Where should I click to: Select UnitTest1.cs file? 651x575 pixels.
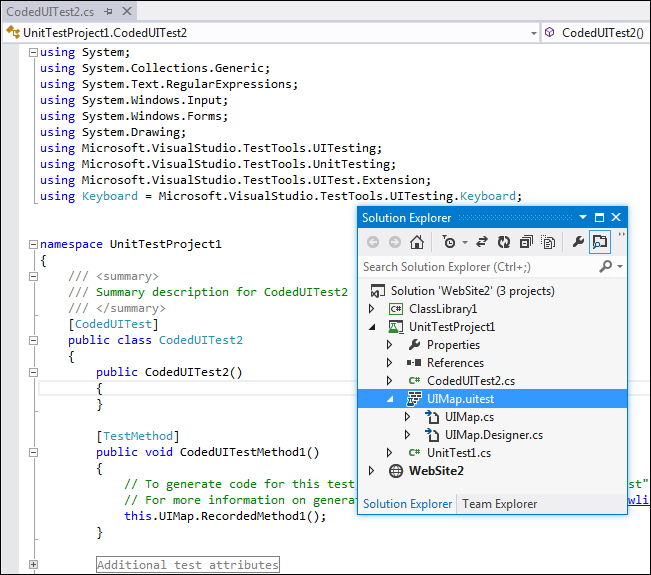coord(459,453)
